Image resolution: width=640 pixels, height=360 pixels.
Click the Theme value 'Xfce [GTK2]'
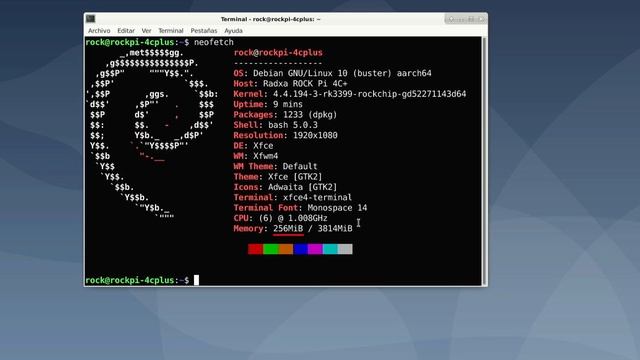[x=295, y=177]
